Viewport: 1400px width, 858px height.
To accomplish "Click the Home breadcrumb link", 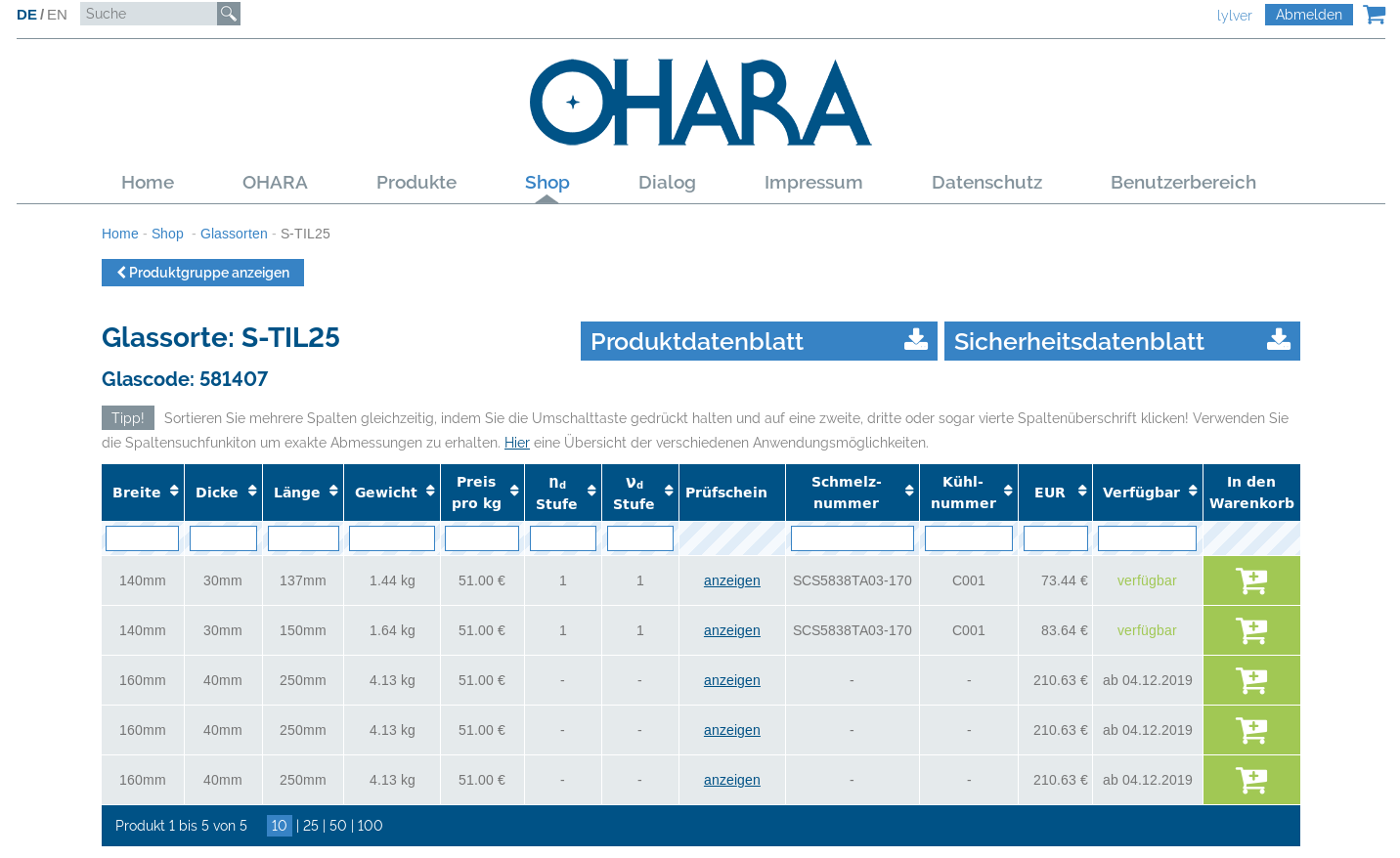I will point(120,234).
